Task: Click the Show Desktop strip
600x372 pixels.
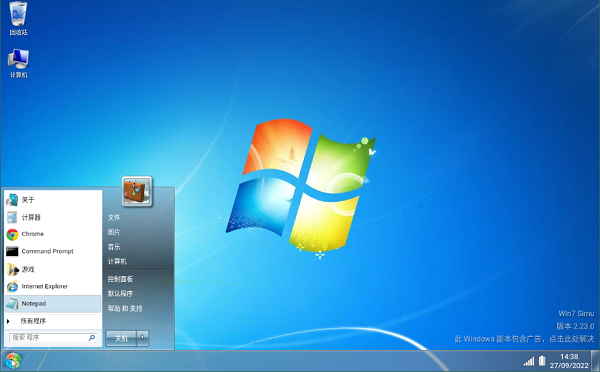Action: coord(595,361)
